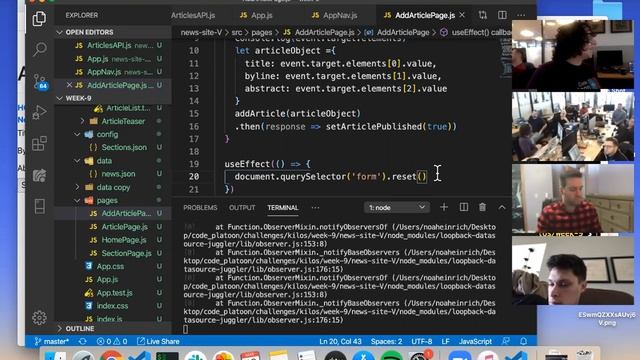Click Ln 20, Col 43 position indicator
This screenshot has width=640, height=360.
pos(340,341)
